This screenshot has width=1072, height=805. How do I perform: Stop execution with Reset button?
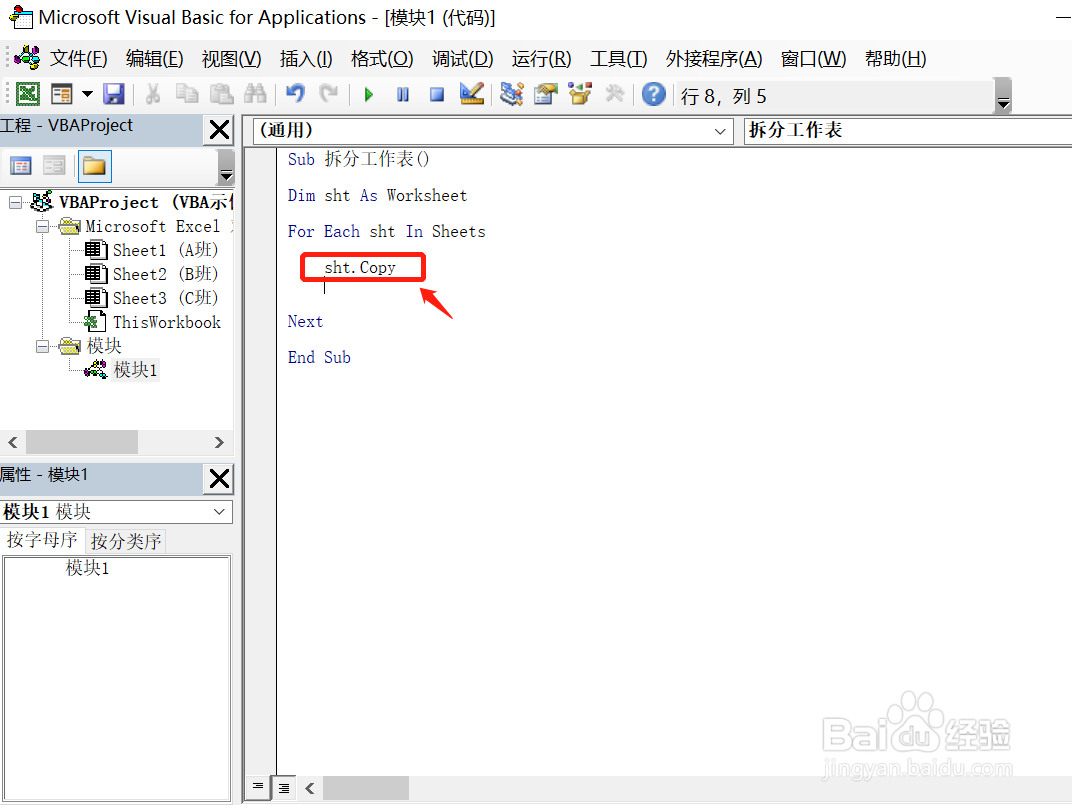[x=437, y=94]
